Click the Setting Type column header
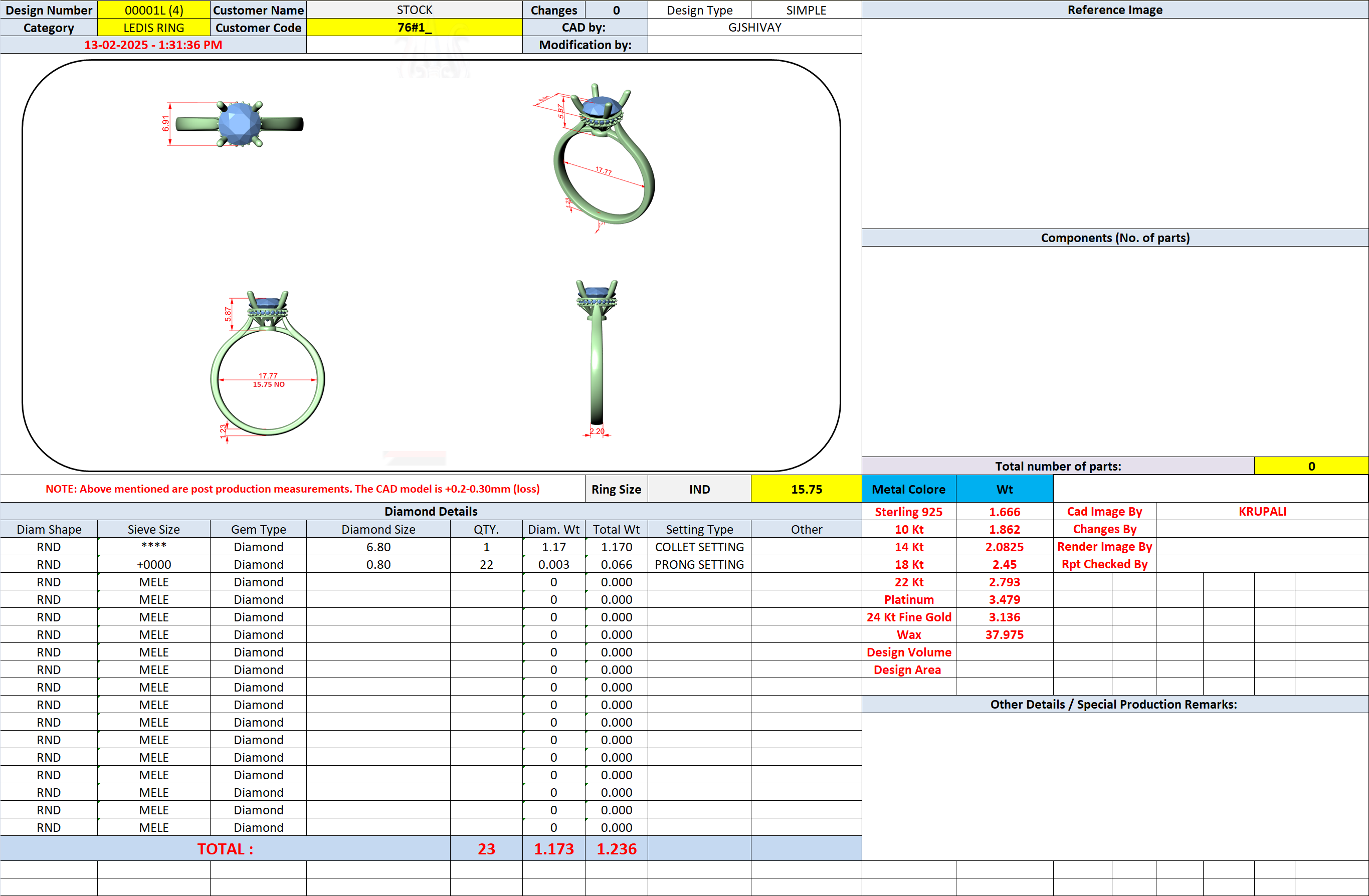 (699, 529)
